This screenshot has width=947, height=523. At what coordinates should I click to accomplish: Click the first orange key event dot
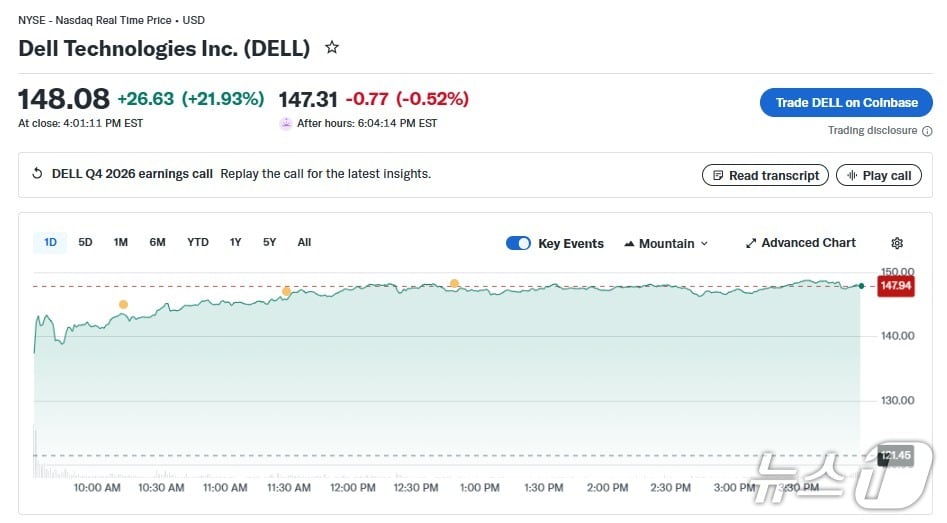tap(123, 305)
